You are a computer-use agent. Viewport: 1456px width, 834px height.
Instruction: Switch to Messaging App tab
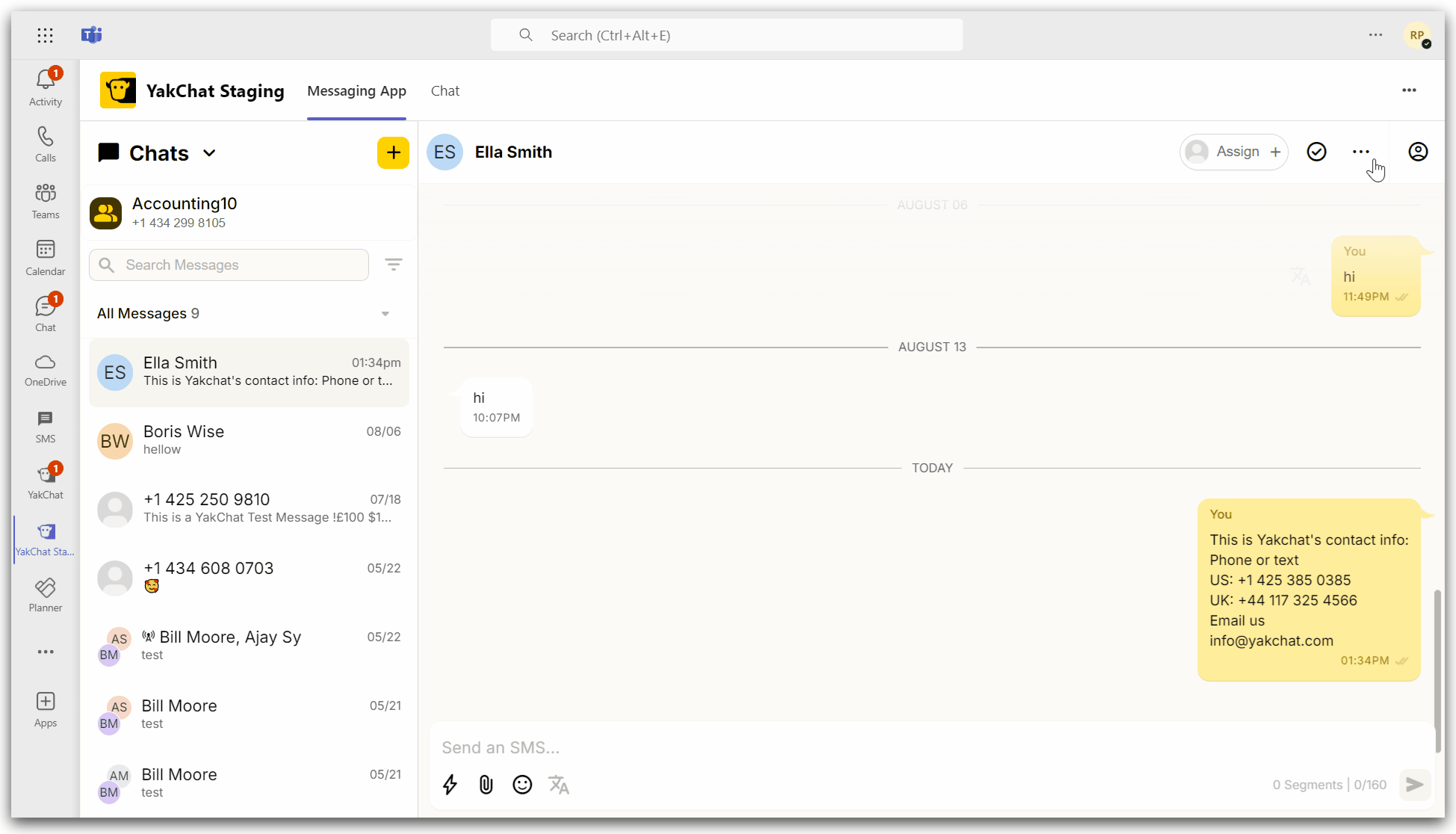pos(357,91)
